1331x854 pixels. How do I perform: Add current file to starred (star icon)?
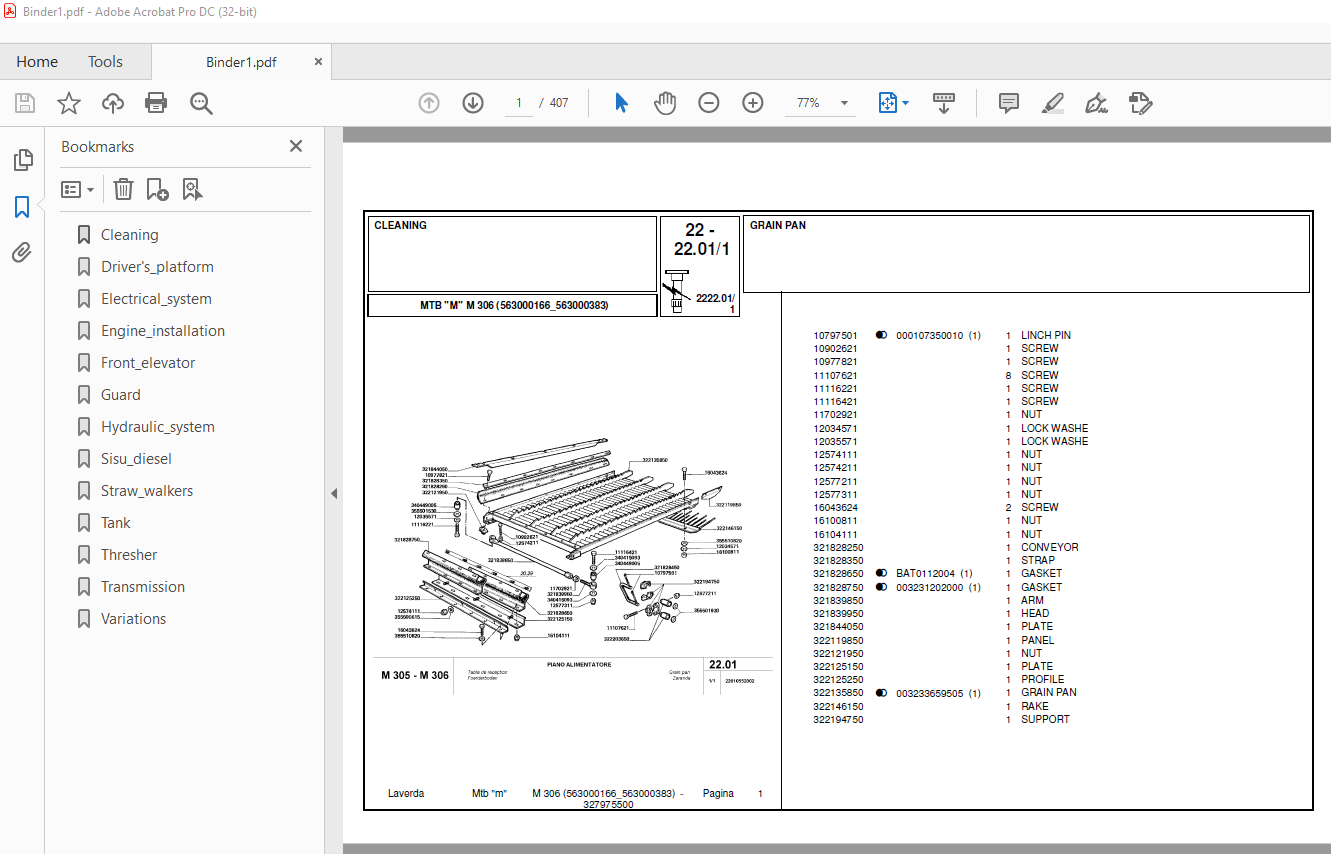tap(69, 103)
